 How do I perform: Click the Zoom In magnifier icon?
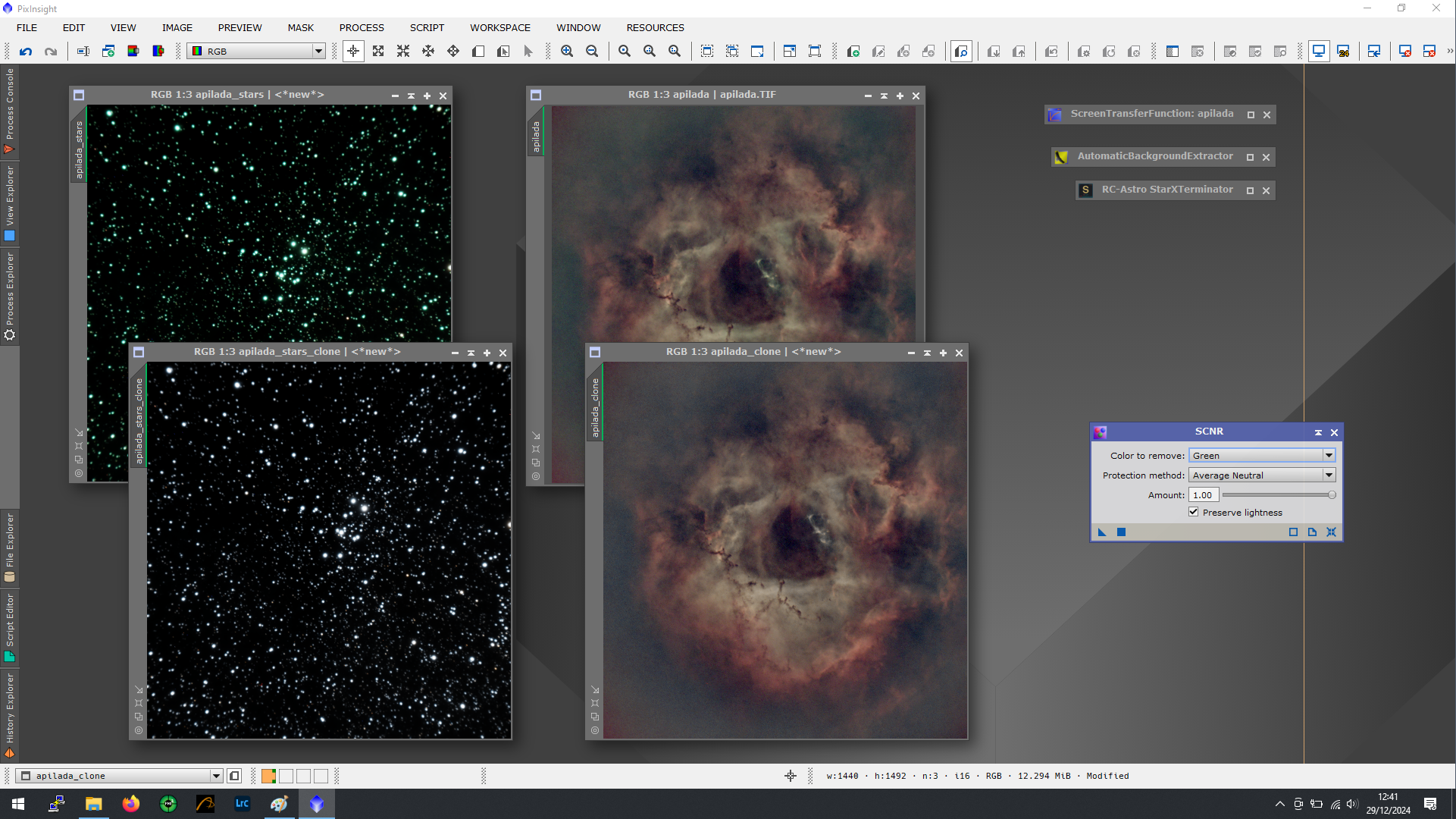pyautogui.click(x=567, y=52)
